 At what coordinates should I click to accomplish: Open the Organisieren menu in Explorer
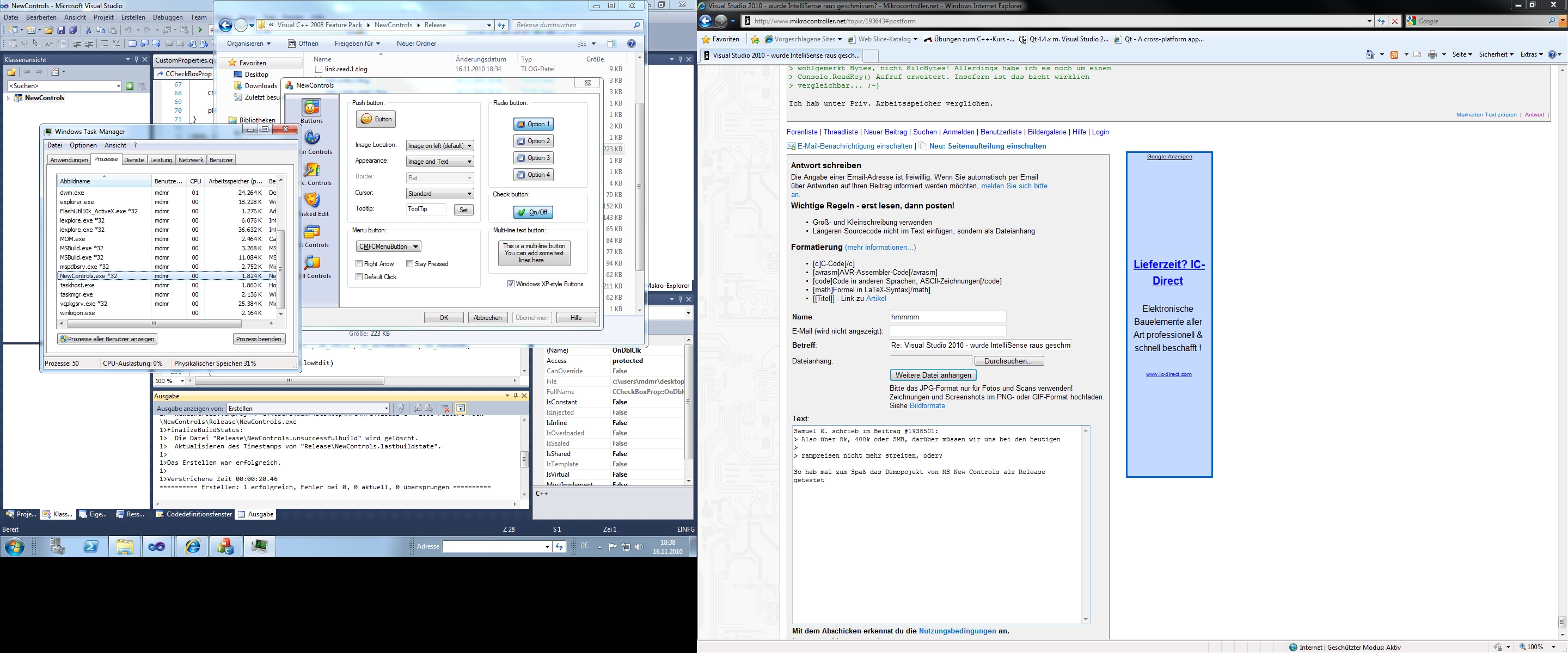tap(248, 43)
